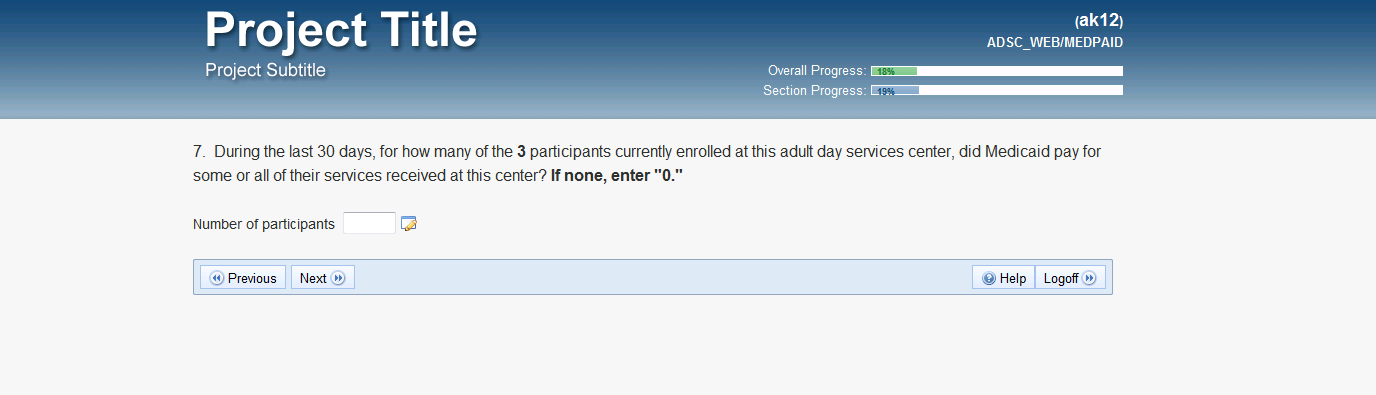Click the forward arrow icon on Next

pyautogui.click(x=338, y=278)
